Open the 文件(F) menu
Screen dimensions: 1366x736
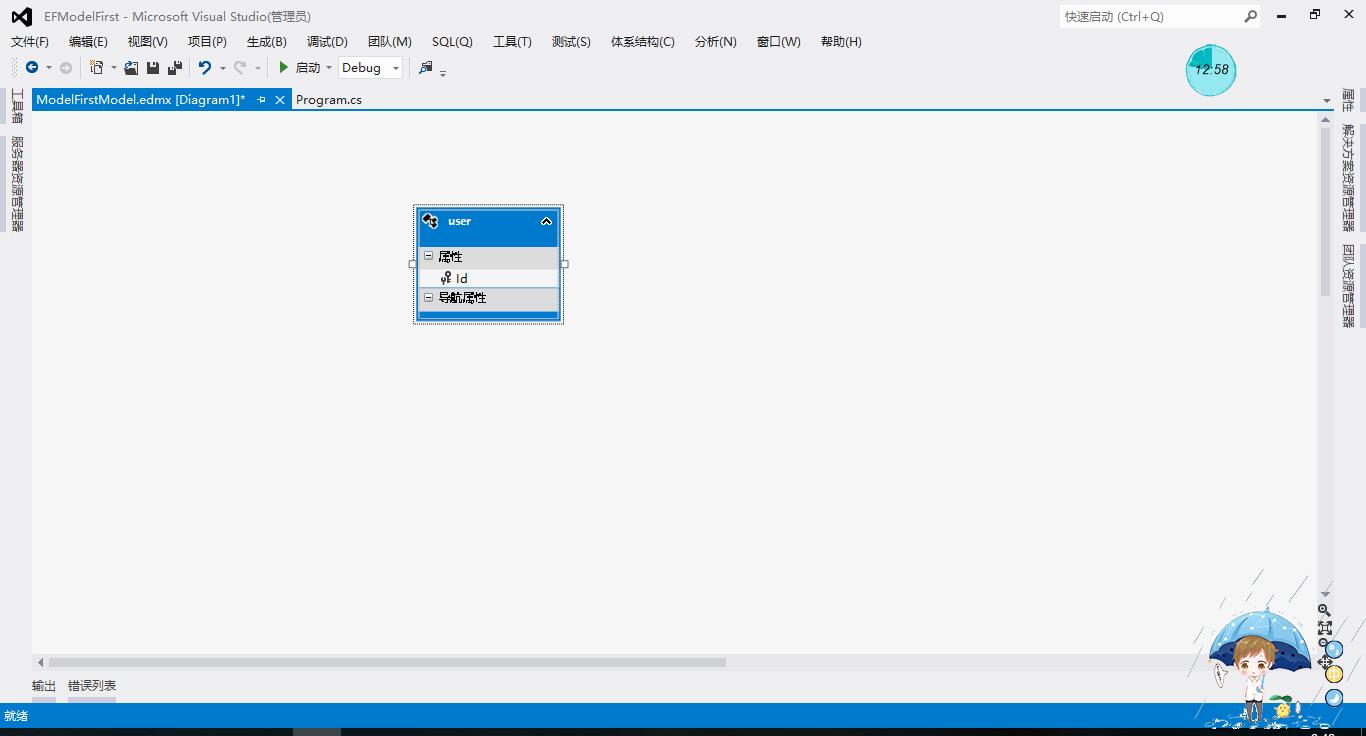(30, 41)
